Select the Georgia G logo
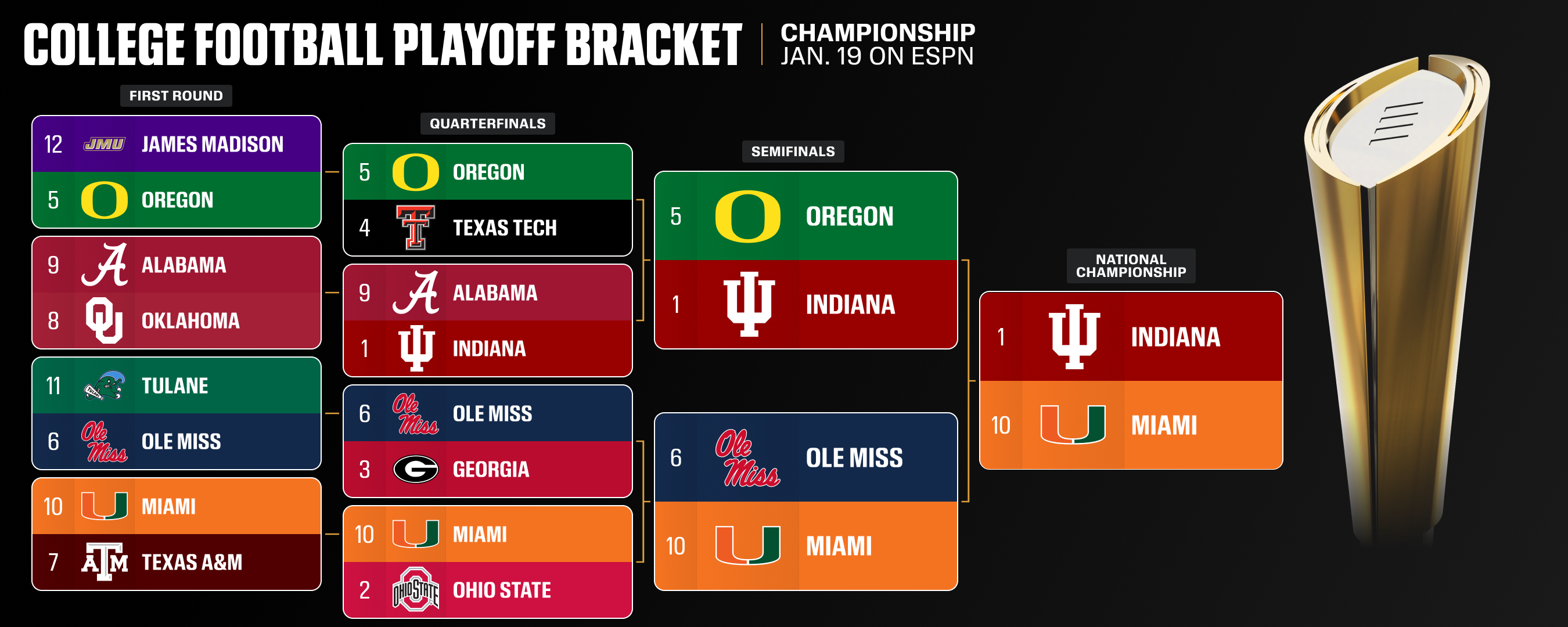Viewport: 1568px width, 627px height. coord(415,469)
